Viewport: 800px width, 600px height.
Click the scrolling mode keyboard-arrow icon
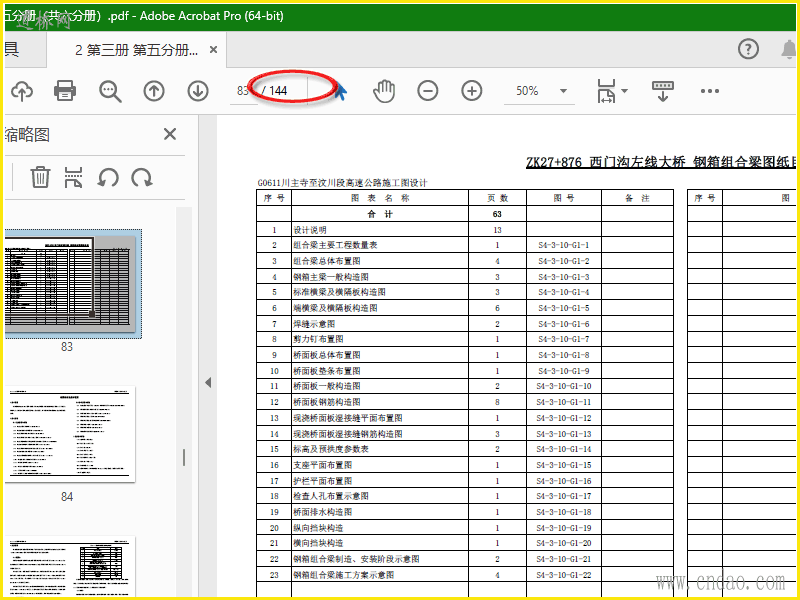663,91
